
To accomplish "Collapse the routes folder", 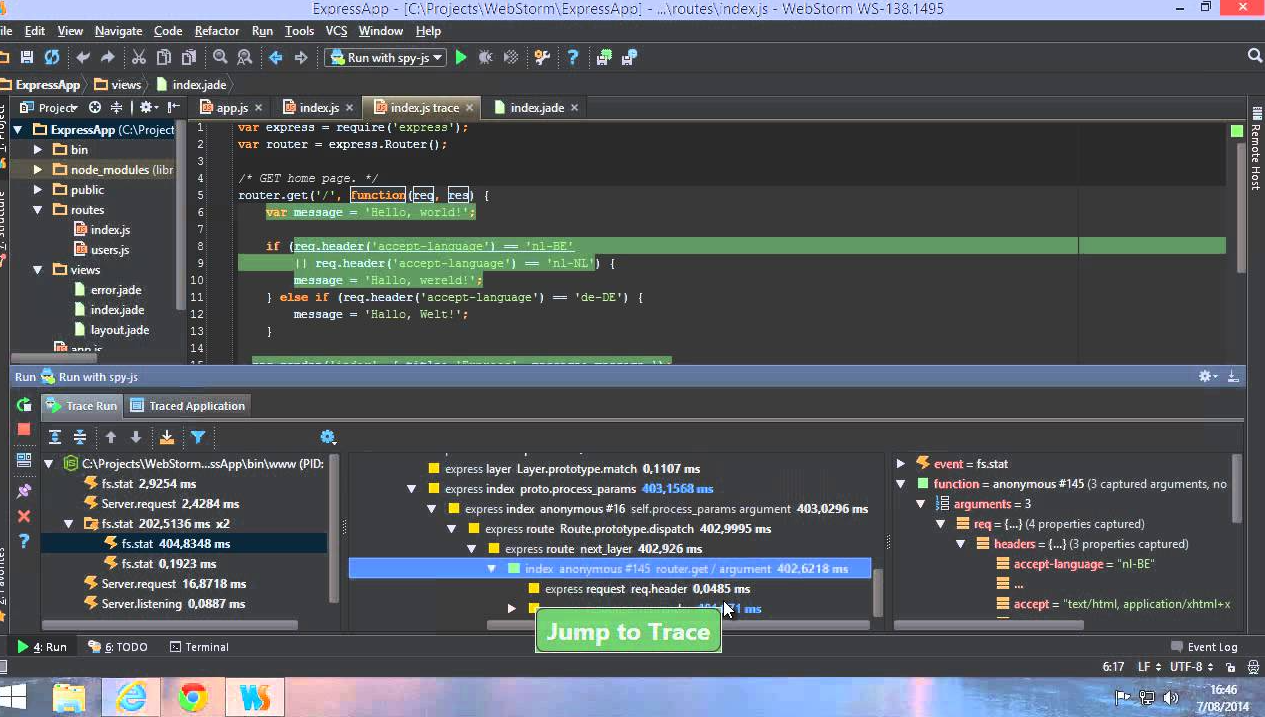I will pyautogui.click(x=38, y=210).
